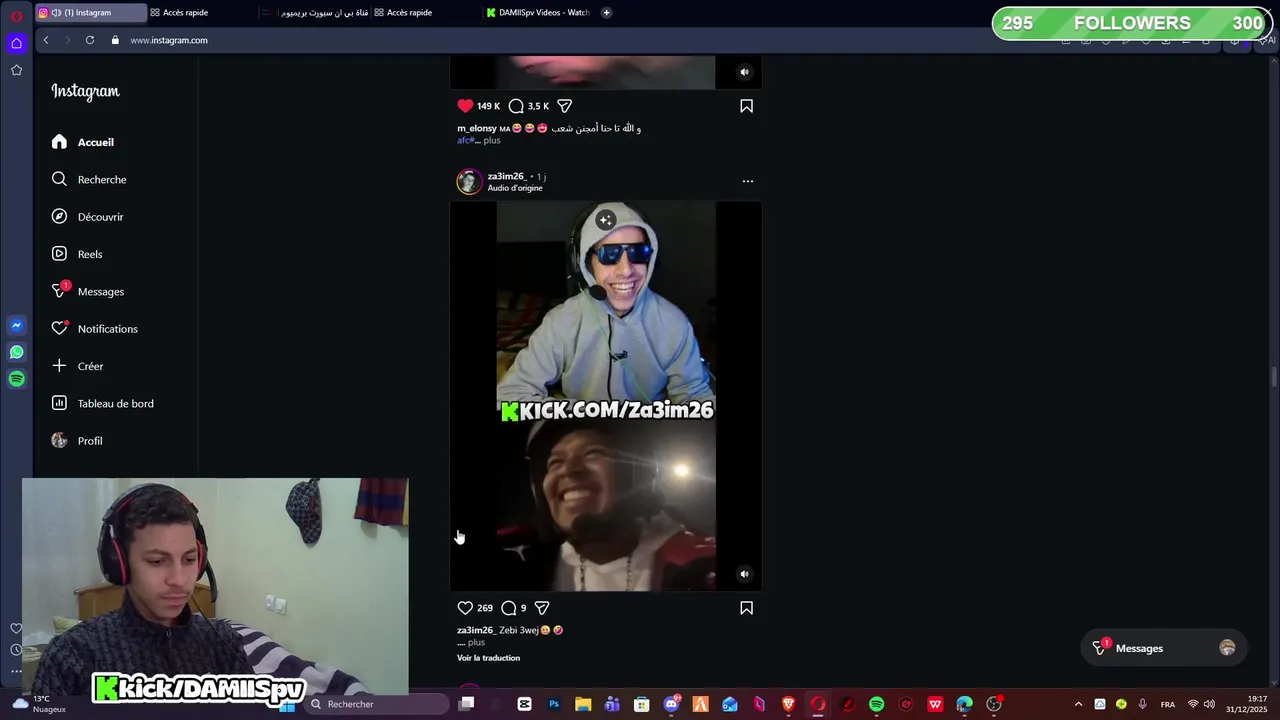Open za3im26_ profile avatar

coord(469,181)
